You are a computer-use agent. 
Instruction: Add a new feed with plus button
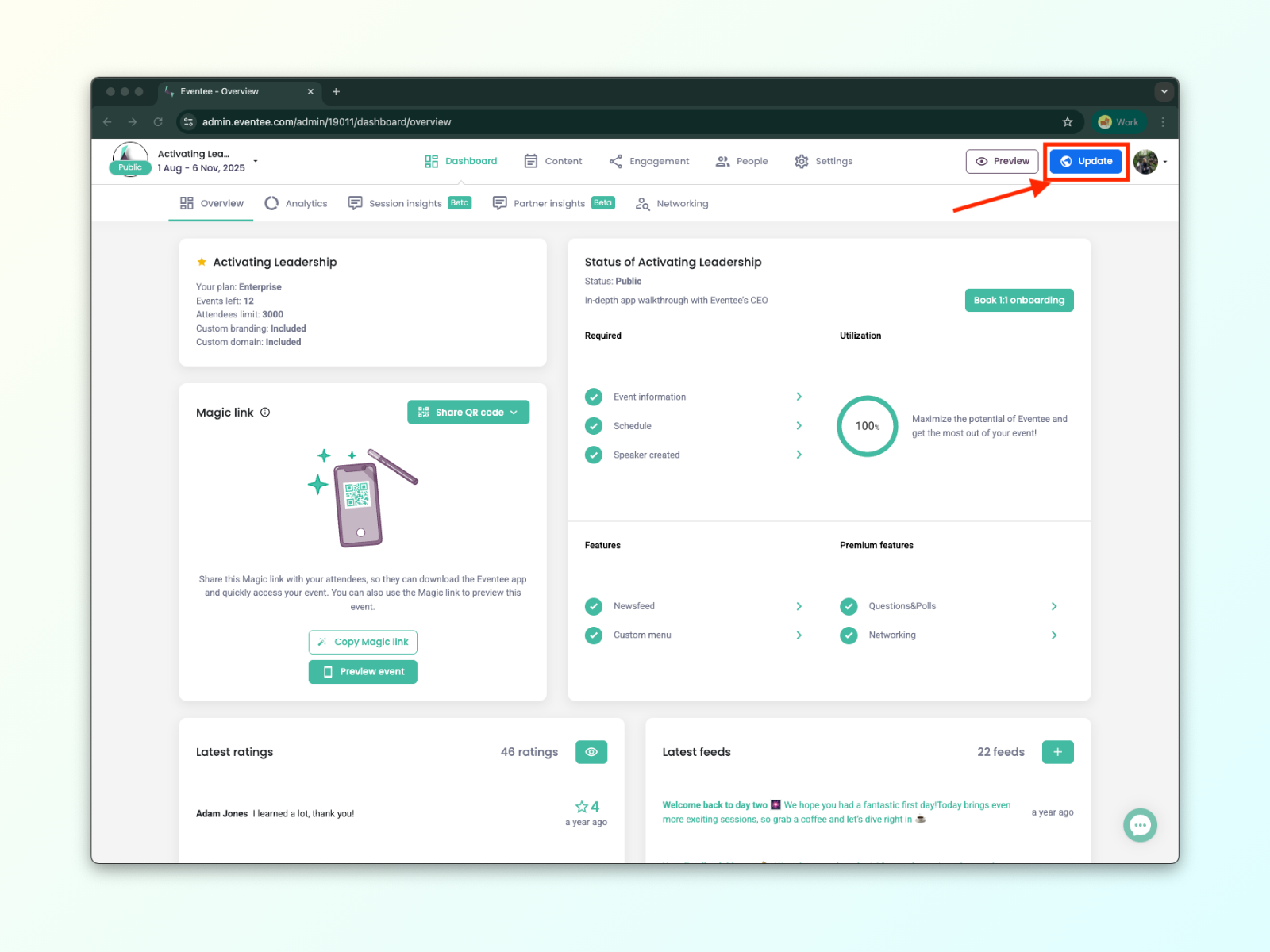click(1058, 752)
